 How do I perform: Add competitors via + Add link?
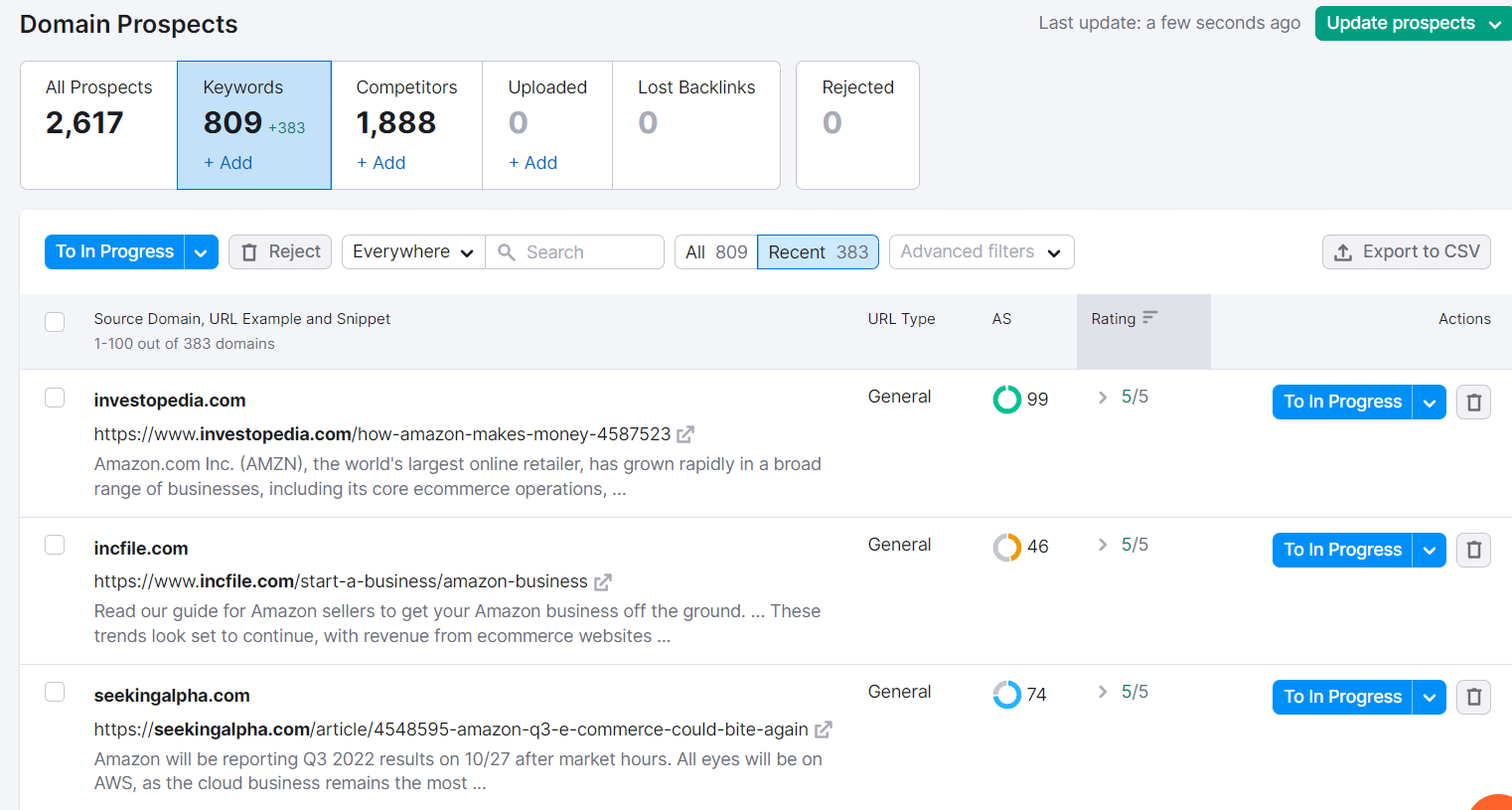[381, 163]
